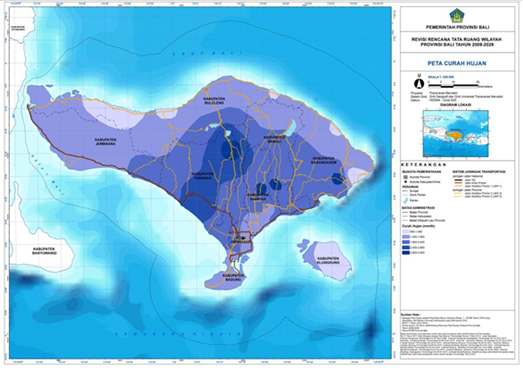
Task: Click the Ibukota Provinsi legend symbol
Action: [406, 177]
